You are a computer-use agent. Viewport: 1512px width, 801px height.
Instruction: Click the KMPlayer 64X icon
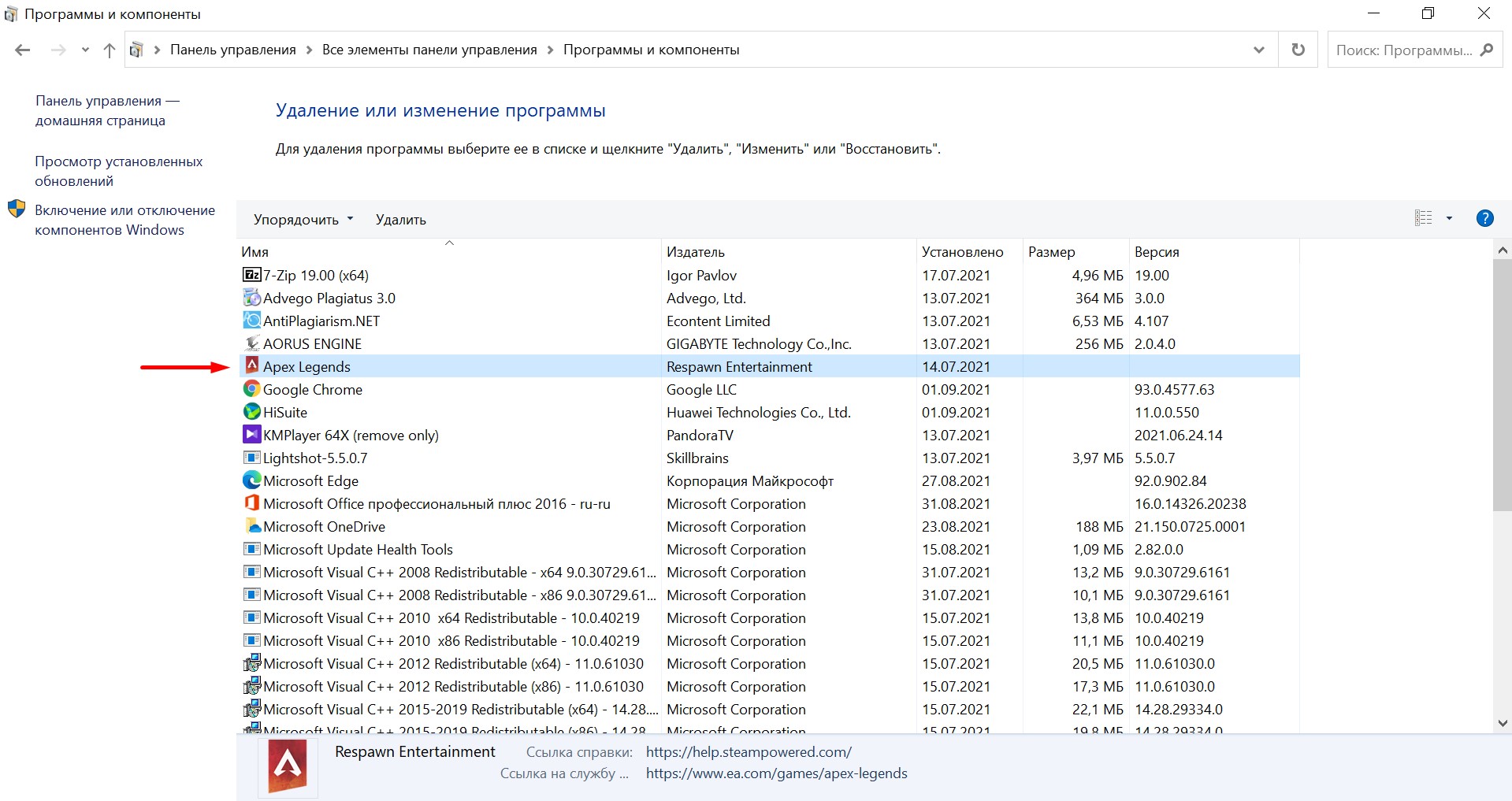coord(252,435)
